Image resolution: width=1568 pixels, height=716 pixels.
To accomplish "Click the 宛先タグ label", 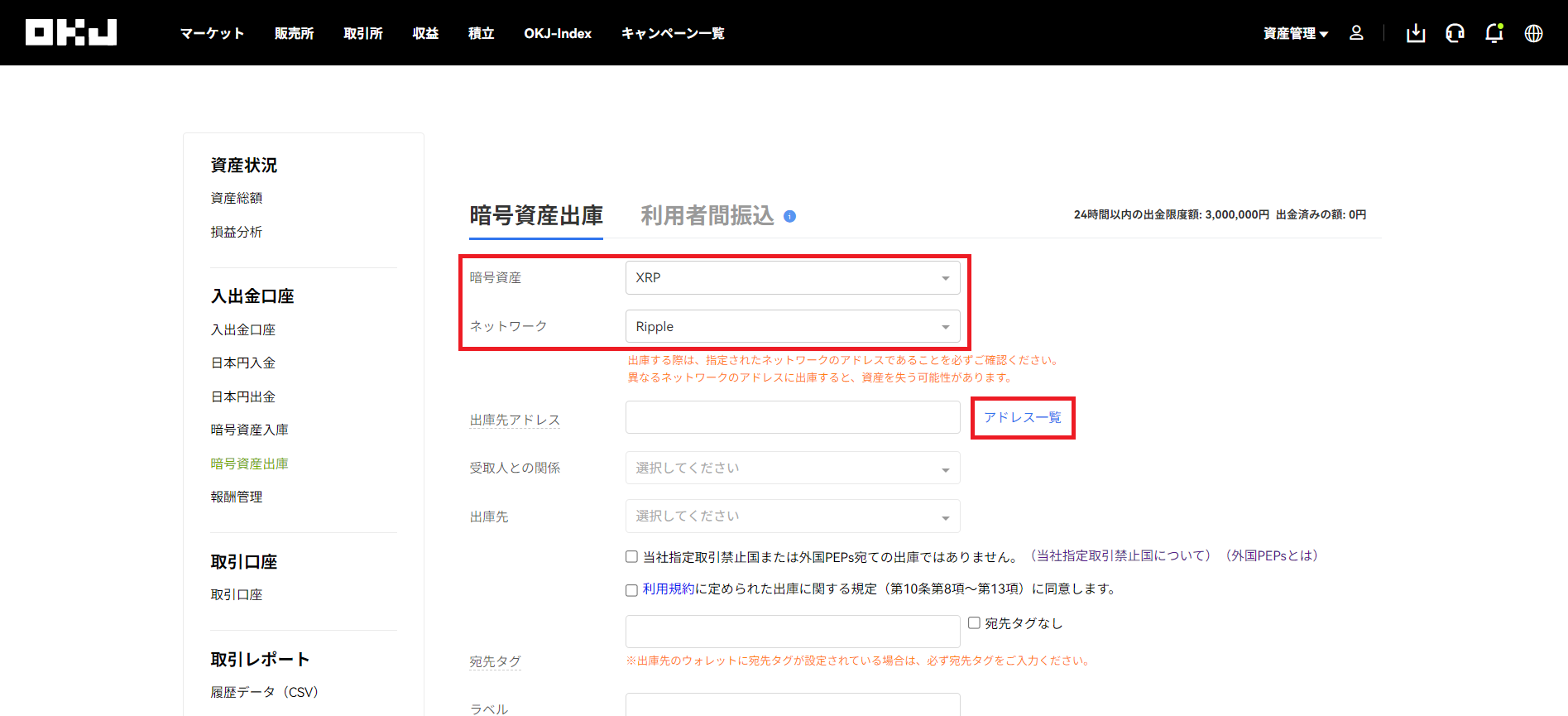I will point(495,661).
